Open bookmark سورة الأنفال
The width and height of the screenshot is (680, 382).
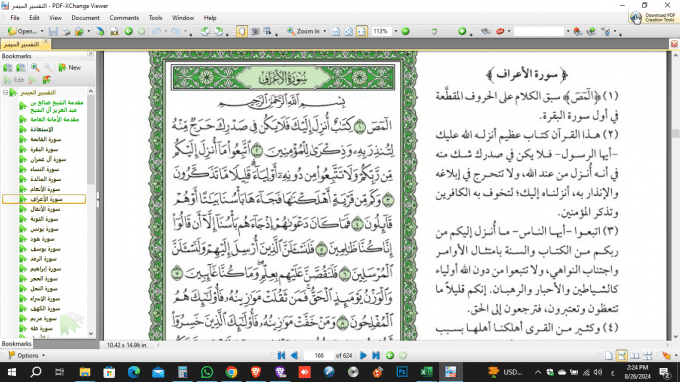pyautogui.click(x=45, y=209)
